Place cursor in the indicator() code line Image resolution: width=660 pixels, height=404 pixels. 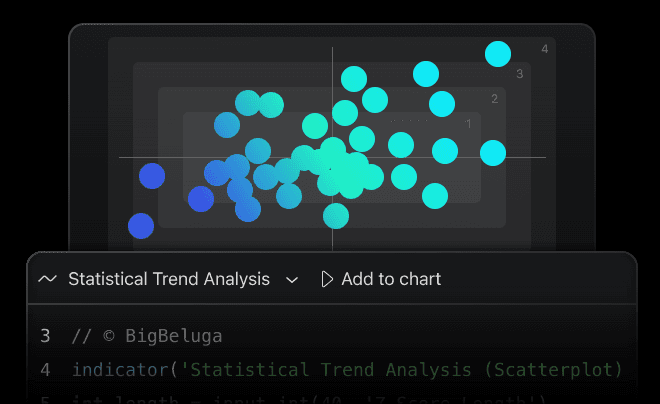pyautogui.click(x=346, y=370)
